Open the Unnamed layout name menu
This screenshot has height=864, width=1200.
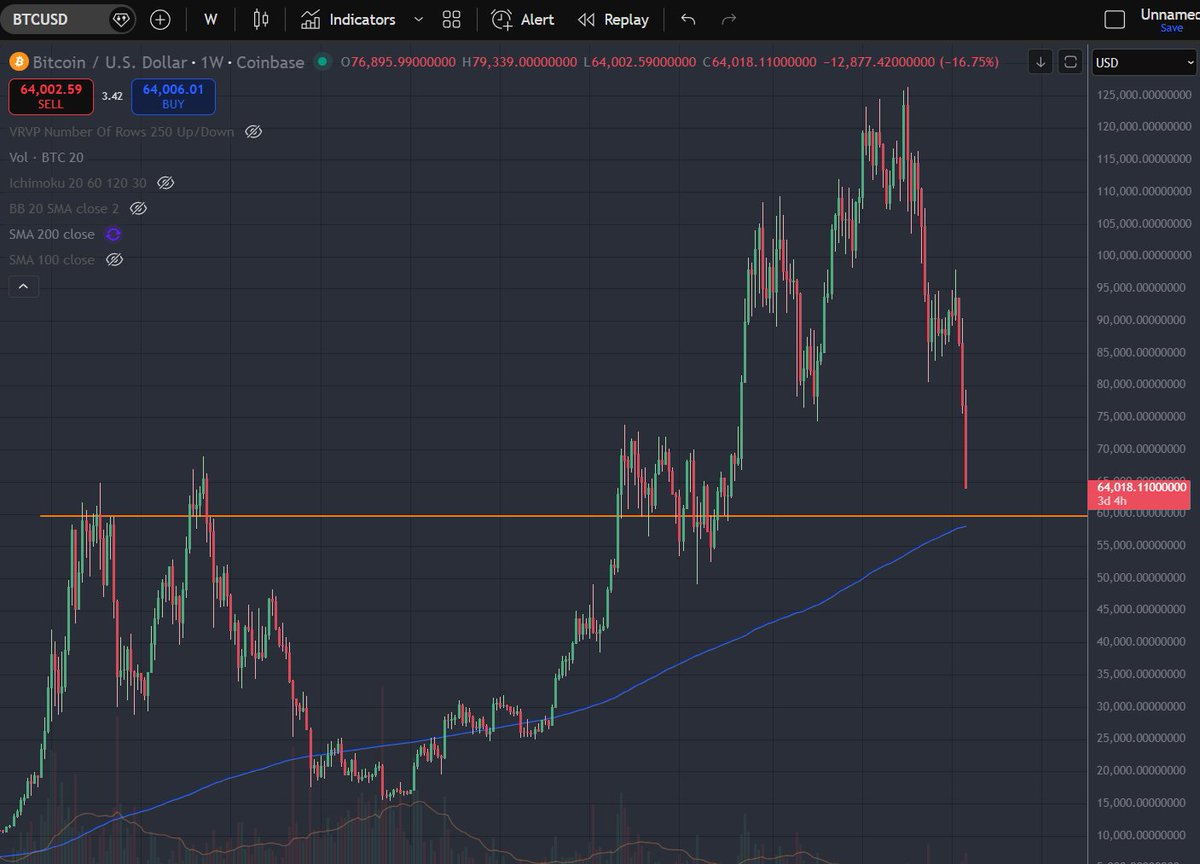click(x=1169, y=14)
